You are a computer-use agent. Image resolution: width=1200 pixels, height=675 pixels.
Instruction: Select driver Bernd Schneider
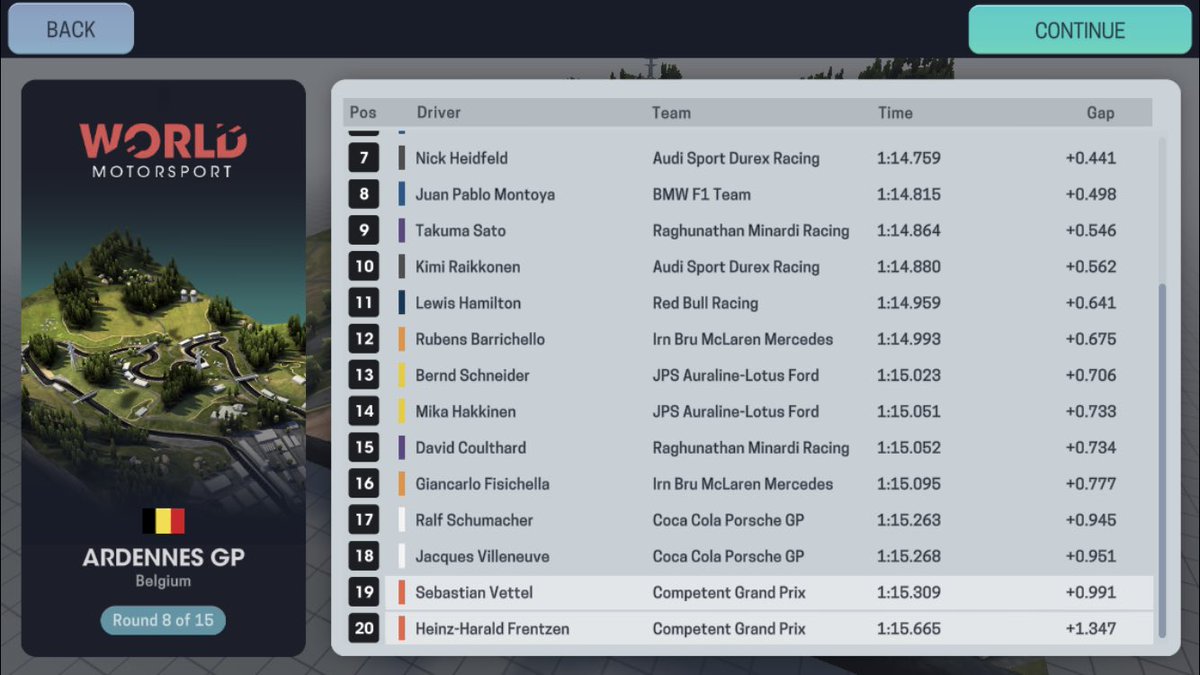click(473, 375)
